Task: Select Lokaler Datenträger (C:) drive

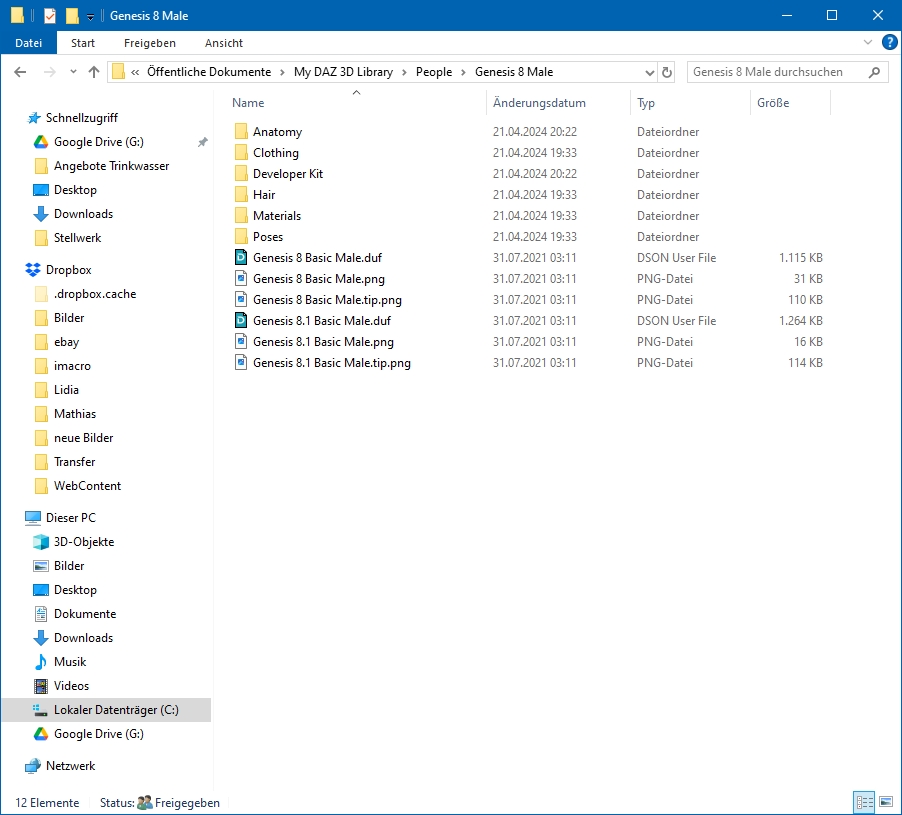Action: pyautogui.click(x=106, y=710)
